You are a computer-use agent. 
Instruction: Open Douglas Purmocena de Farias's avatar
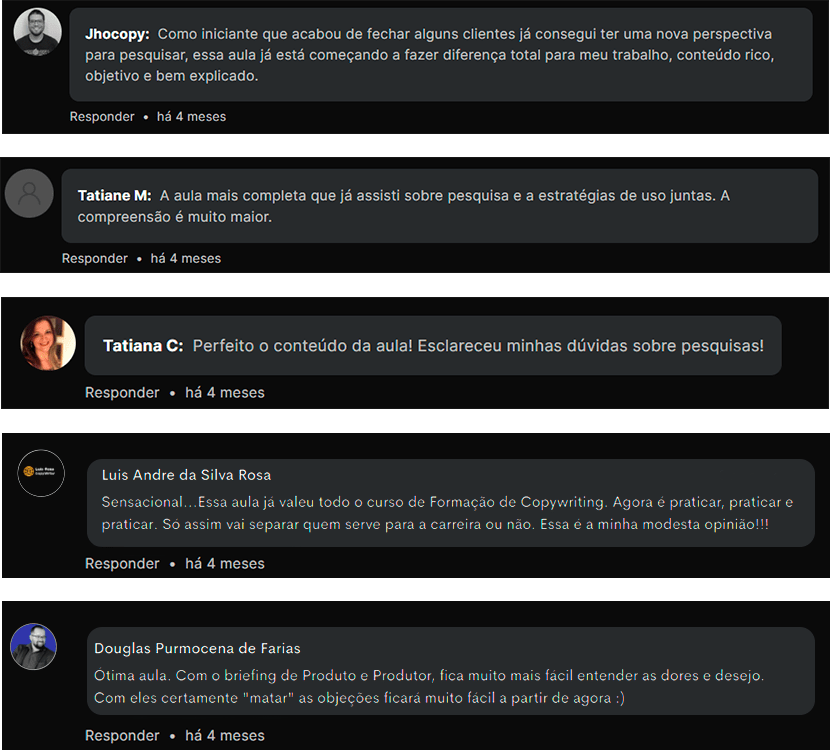coord(33,646)
